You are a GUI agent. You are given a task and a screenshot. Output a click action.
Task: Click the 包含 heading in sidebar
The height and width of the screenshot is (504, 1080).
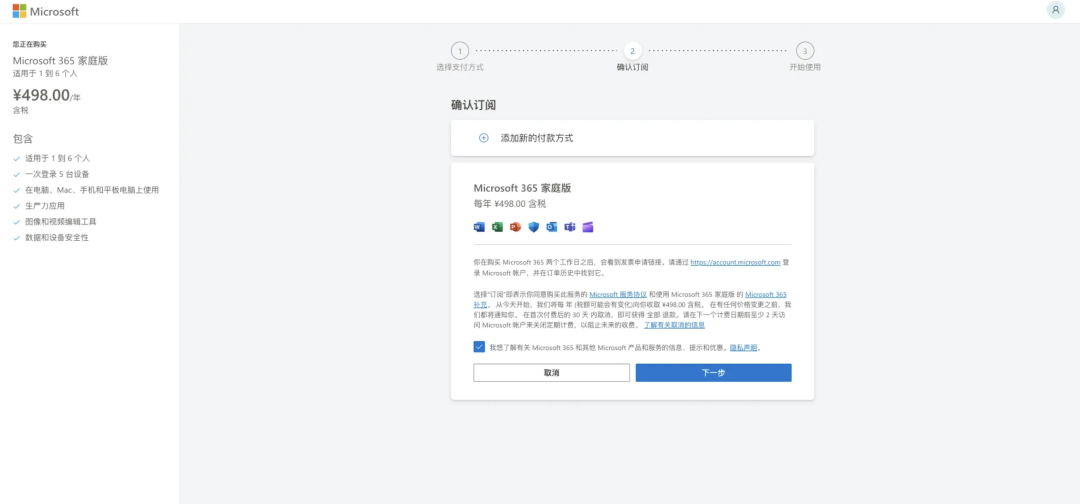click(23, 138)
